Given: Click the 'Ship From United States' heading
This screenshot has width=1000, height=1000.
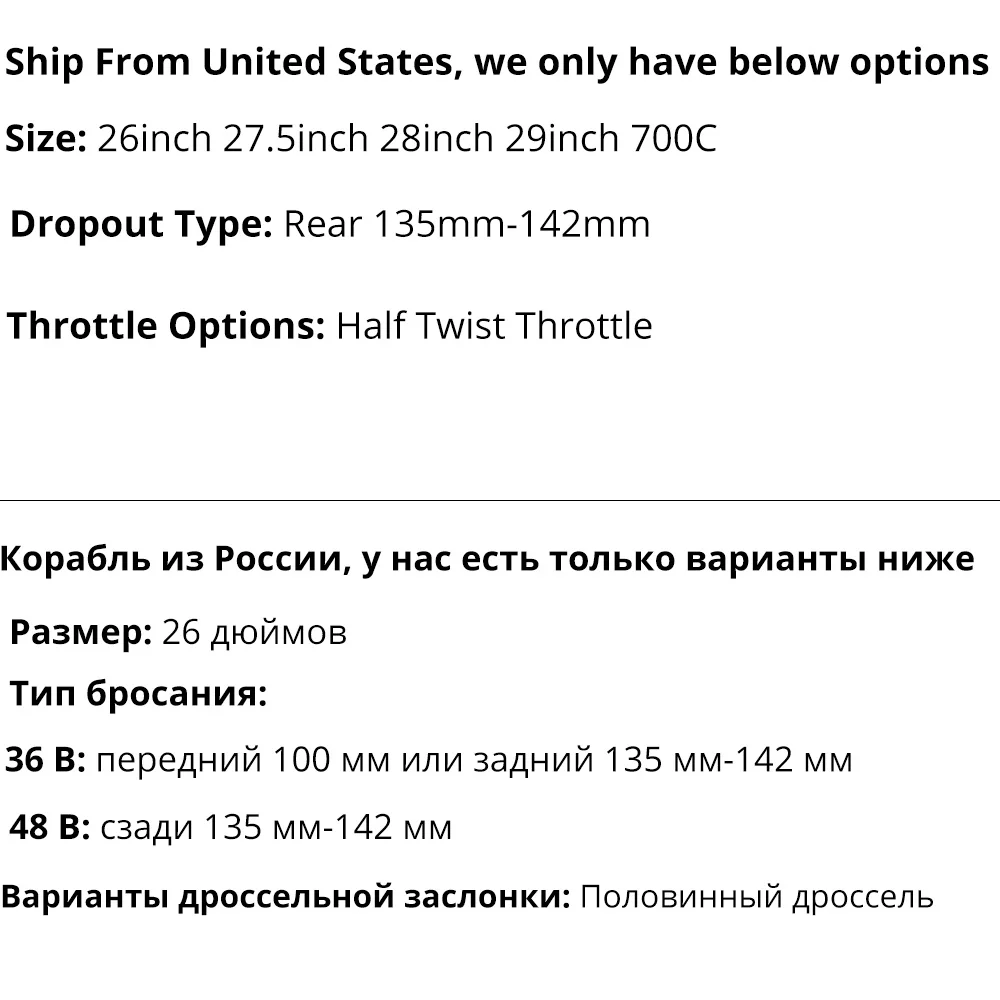Looking at the screenshot, I should point(497,62).
